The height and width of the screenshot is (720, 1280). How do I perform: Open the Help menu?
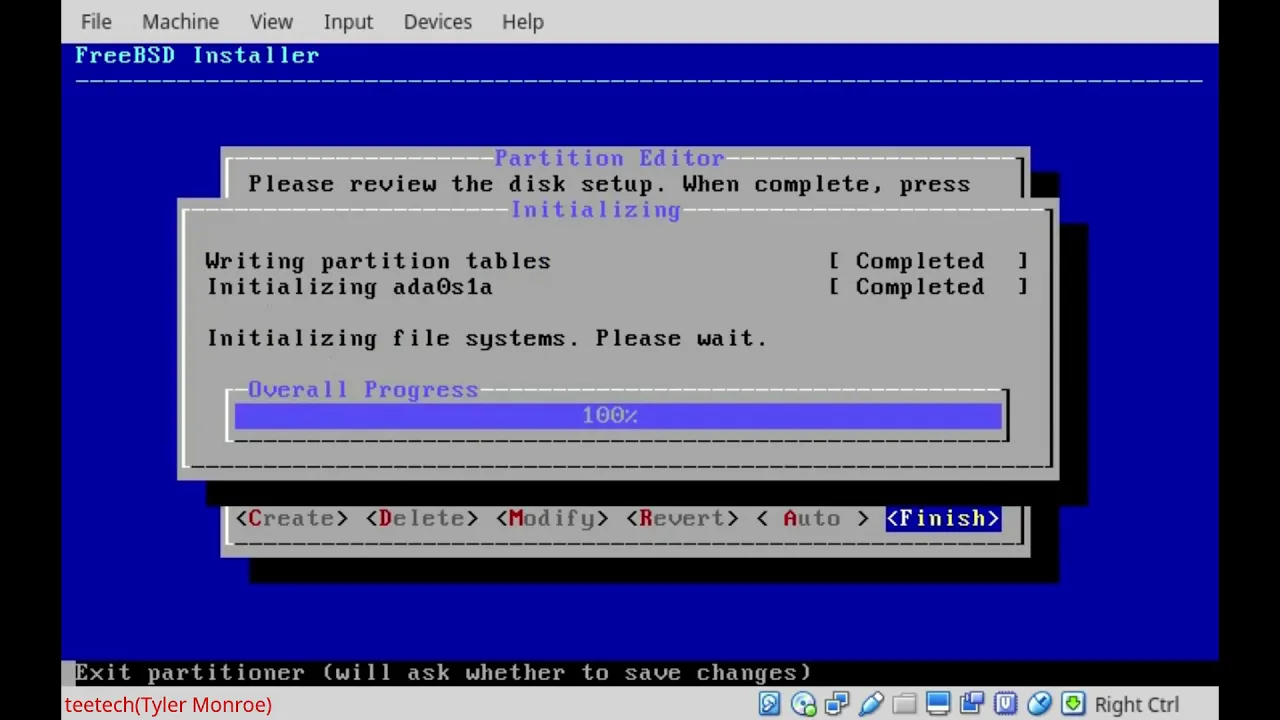(523, 21)
